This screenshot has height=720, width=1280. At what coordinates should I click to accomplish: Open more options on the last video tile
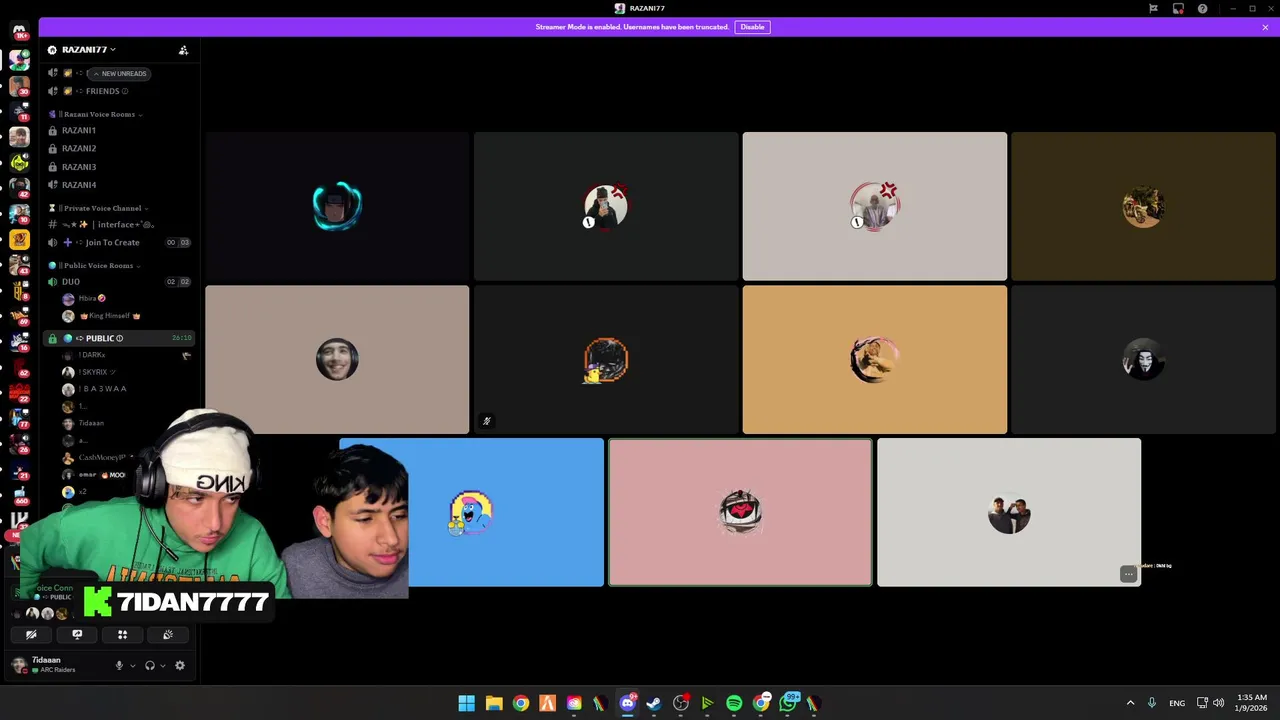[1128, 574]
